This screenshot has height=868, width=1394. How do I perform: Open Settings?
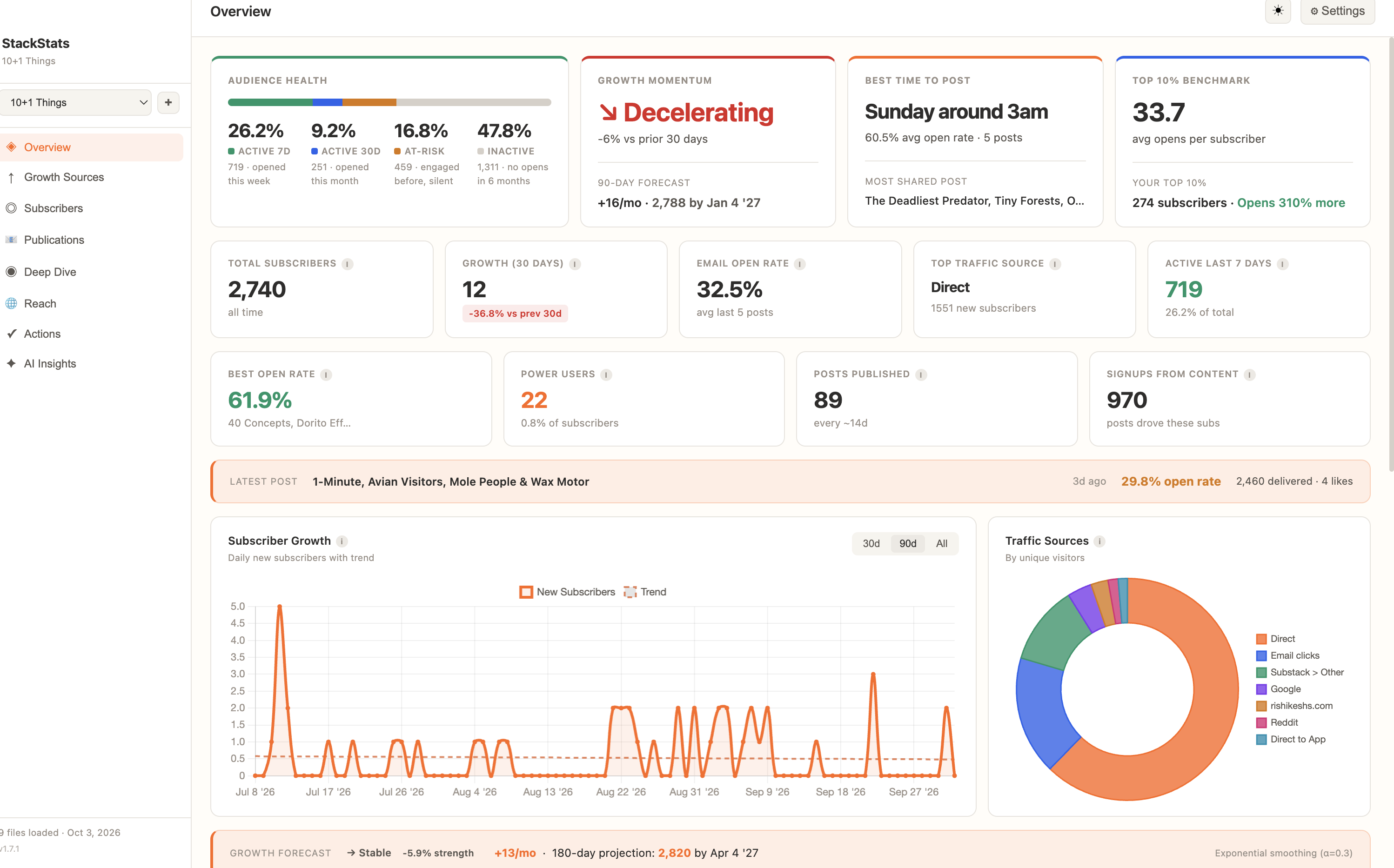[x=1337, y=11]
